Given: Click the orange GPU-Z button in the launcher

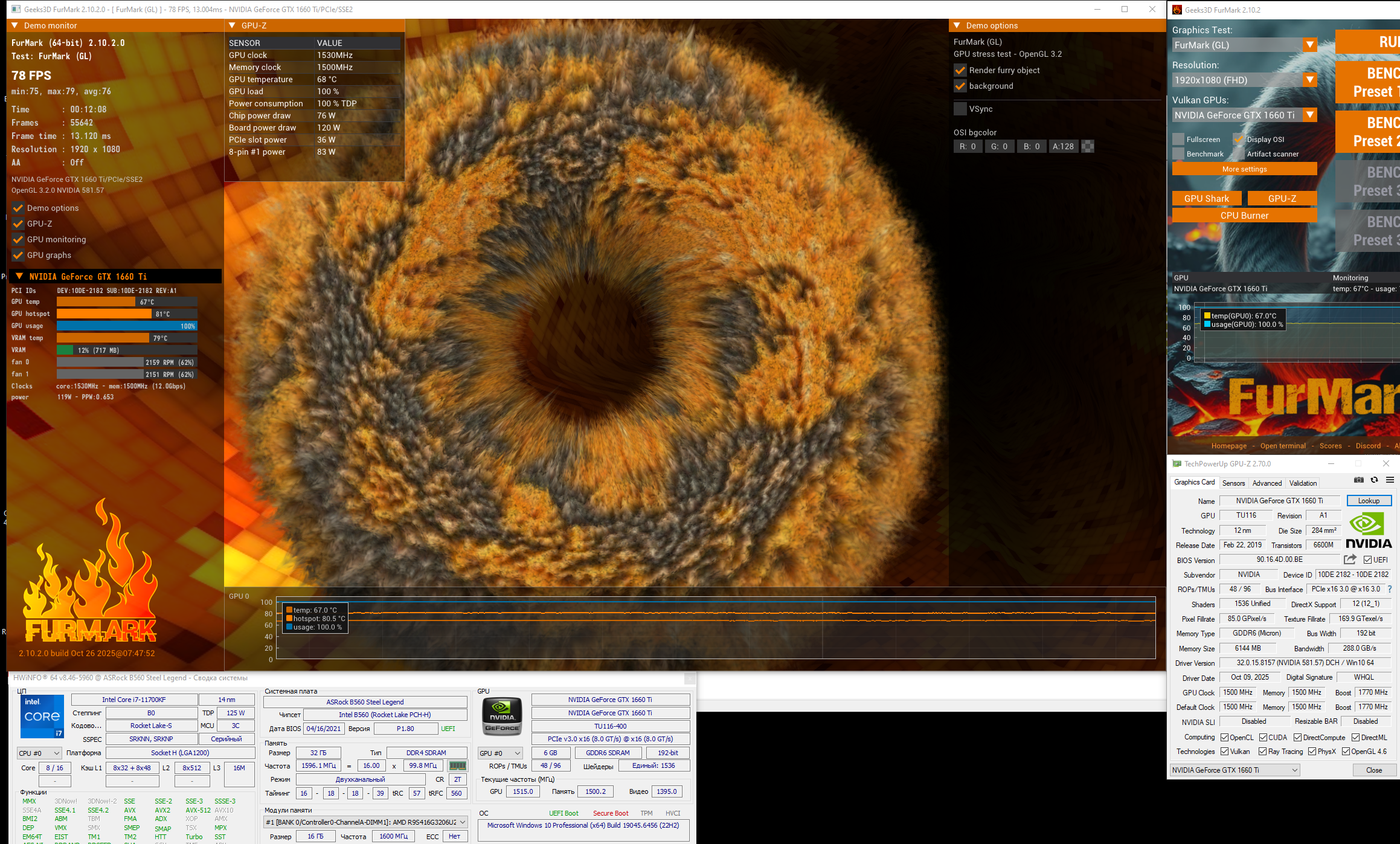Looking at the screenshot, I should tap(1282, 199).
